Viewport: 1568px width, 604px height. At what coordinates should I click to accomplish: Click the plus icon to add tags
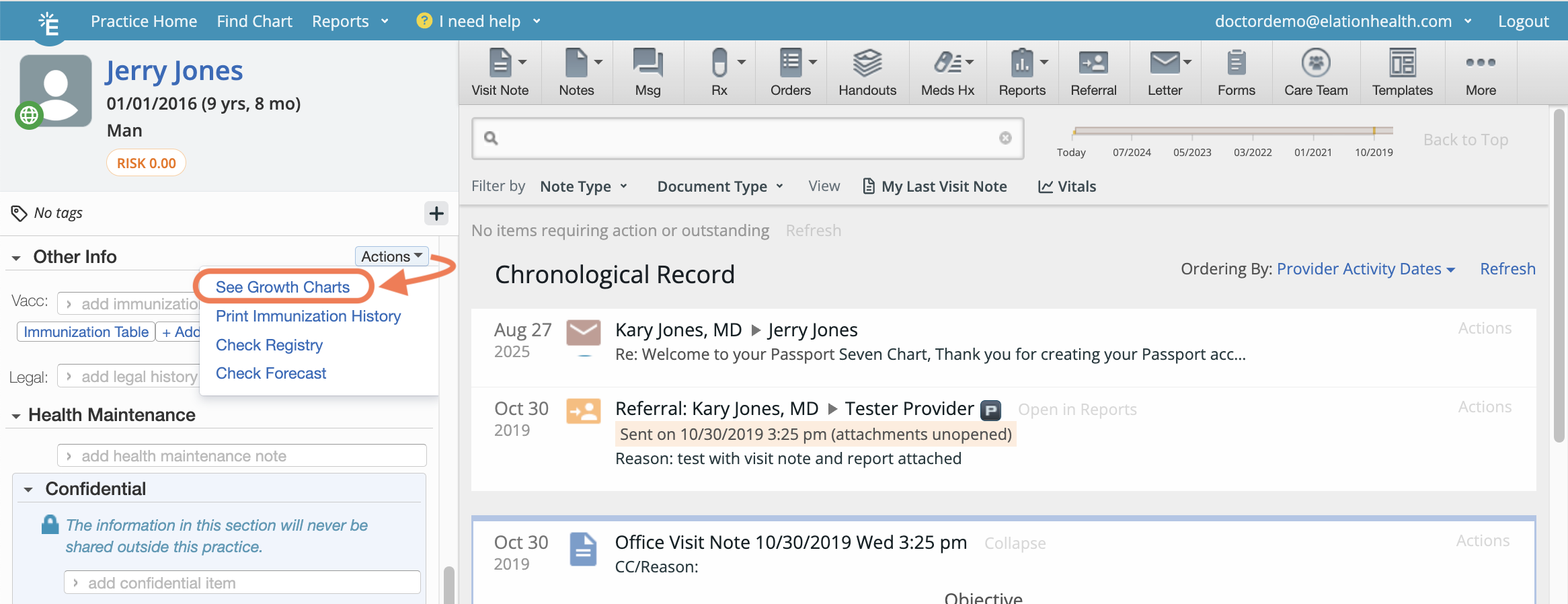click(436, 214)
